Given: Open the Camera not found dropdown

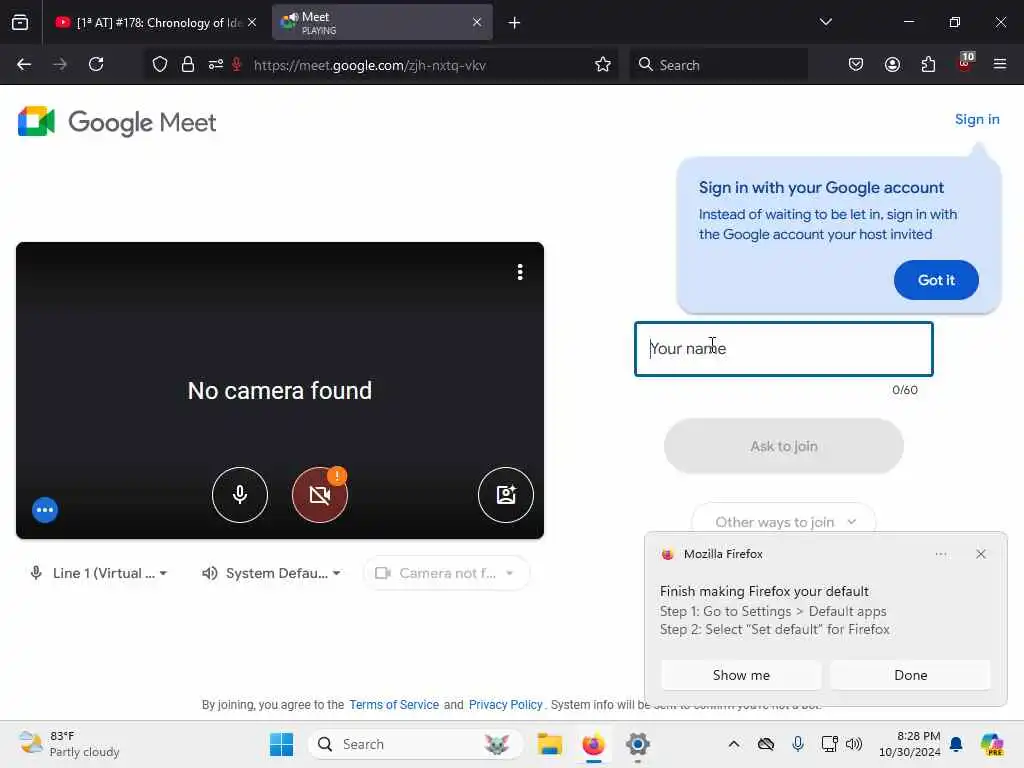Looking at the screenshot, I should pos(446,573).
